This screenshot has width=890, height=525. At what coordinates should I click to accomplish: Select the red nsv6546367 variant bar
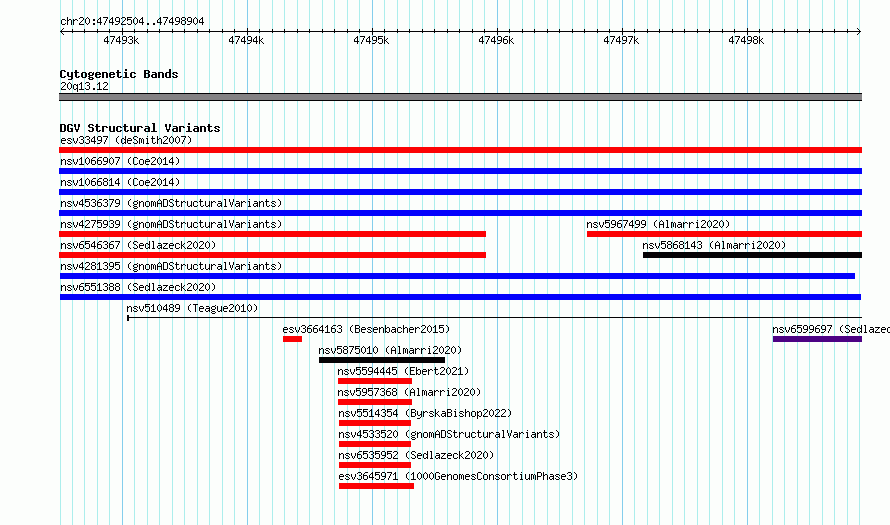pyautogui.click(x=272, y=255)
